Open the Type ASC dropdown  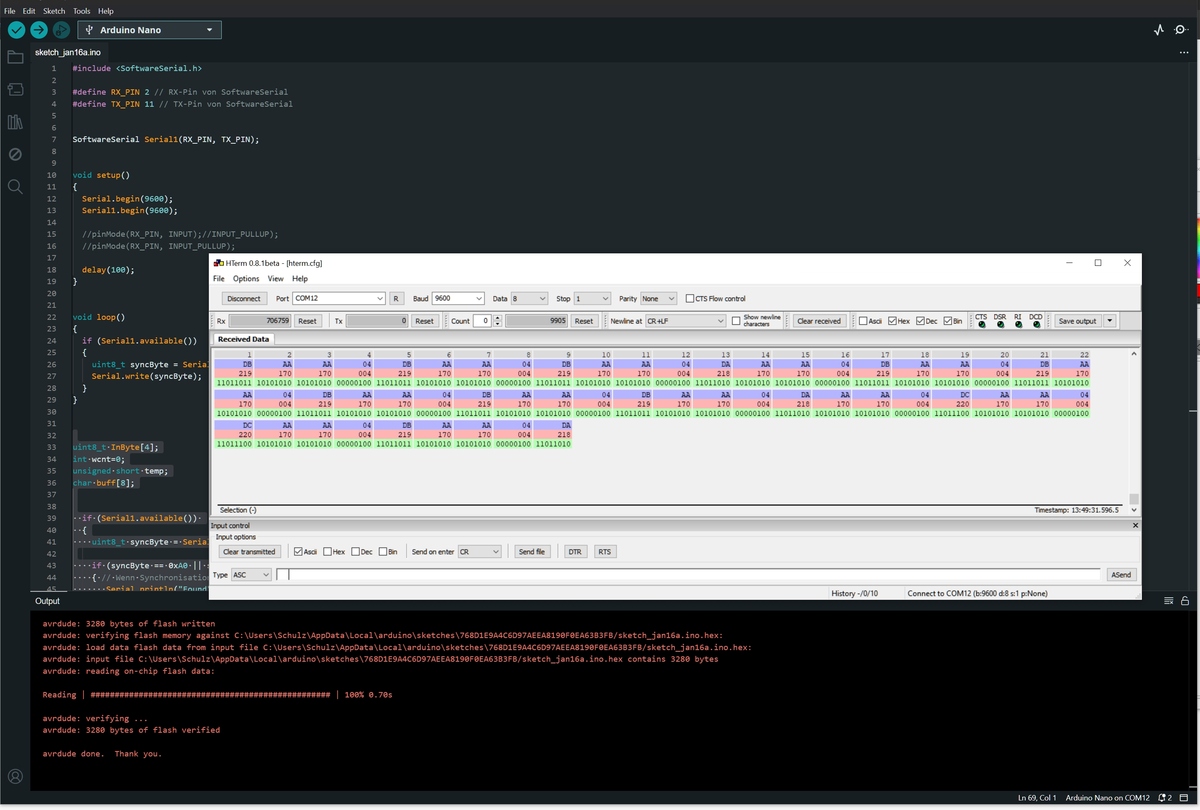[251, 574]
